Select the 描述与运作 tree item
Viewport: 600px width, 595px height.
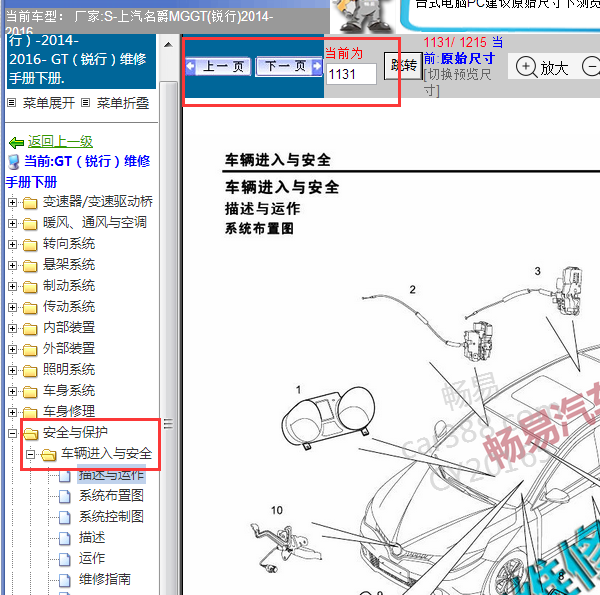click(x=111, y=474)
